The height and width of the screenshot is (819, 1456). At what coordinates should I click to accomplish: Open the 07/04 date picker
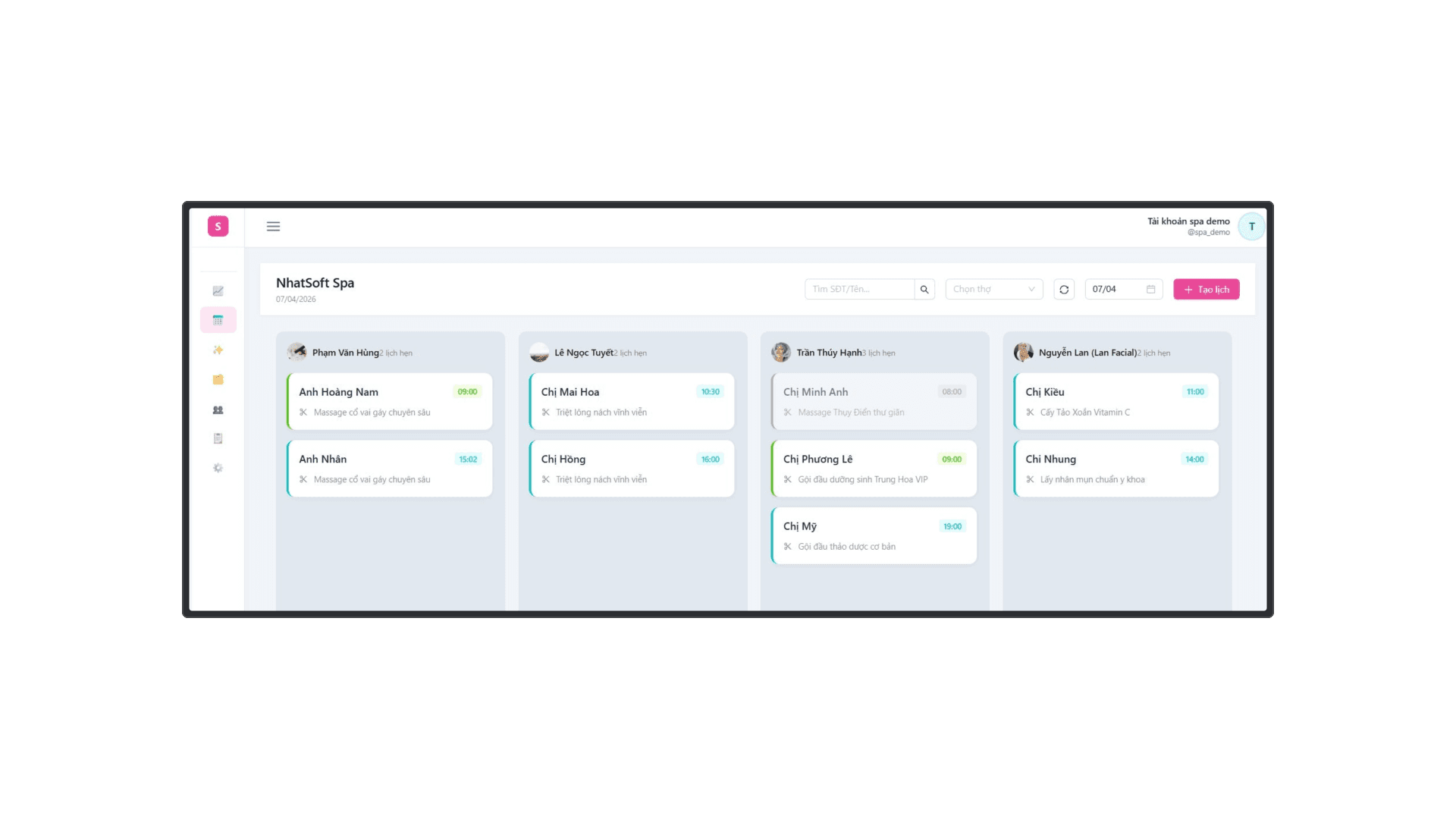(1122, 290)
